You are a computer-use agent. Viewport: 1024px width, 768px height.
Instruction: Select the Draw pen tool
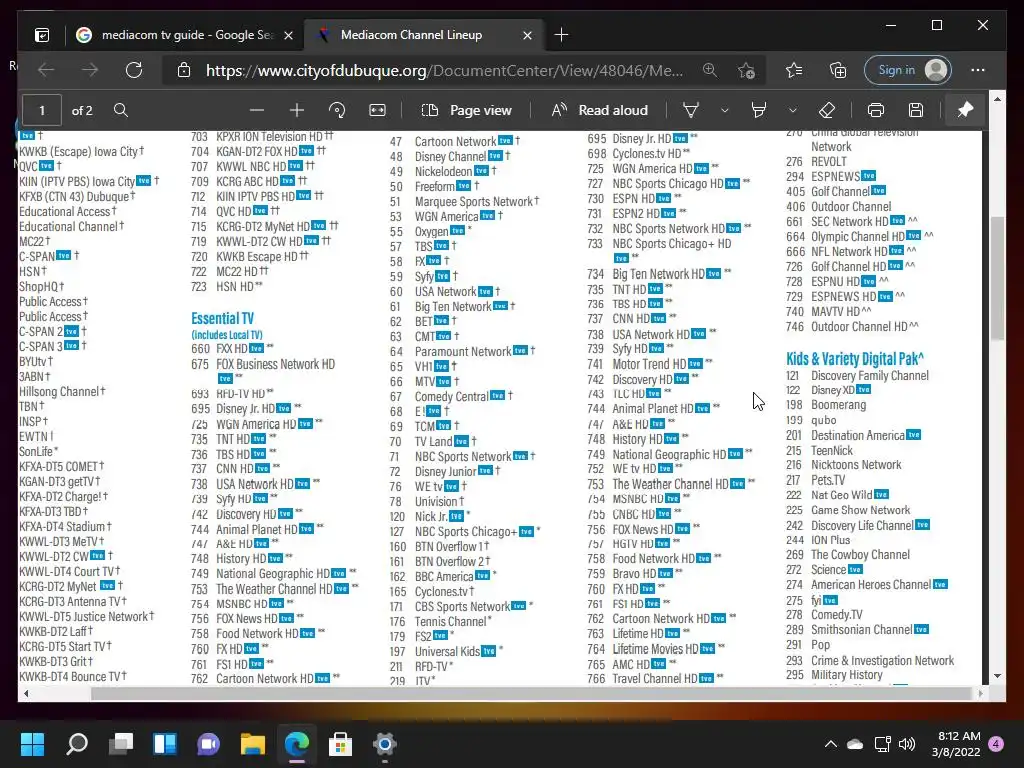pos(691,110)
